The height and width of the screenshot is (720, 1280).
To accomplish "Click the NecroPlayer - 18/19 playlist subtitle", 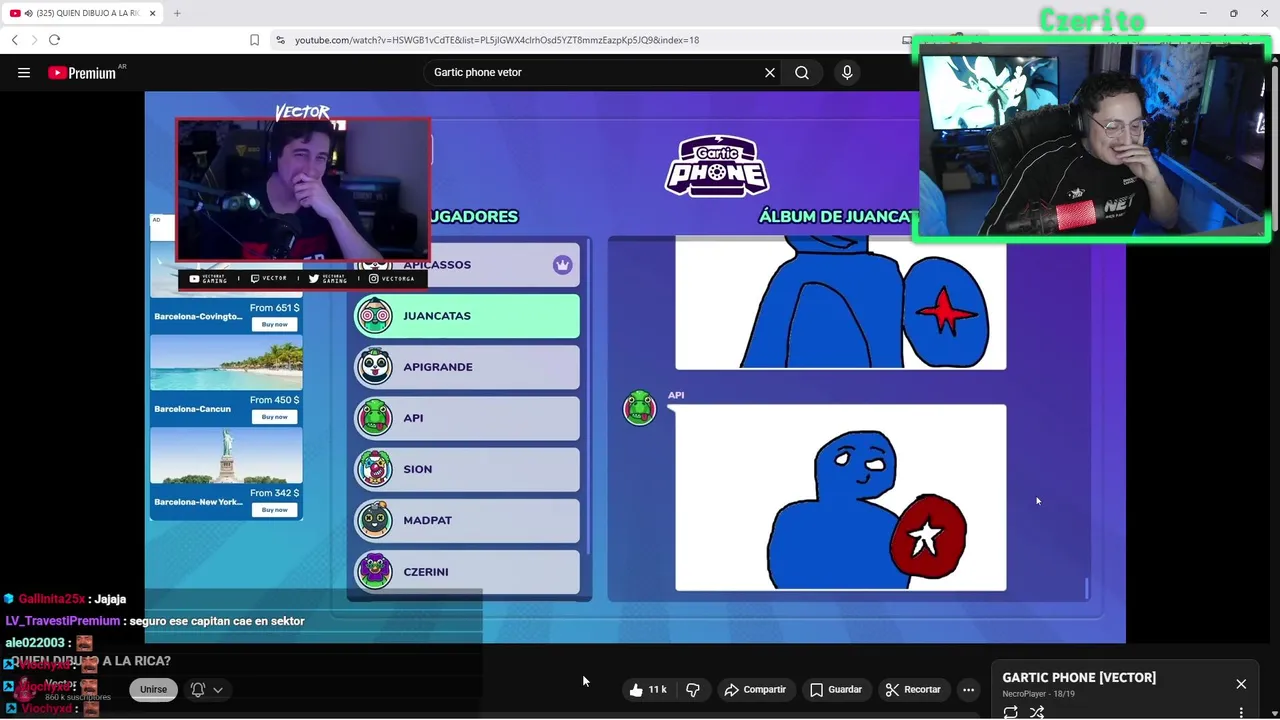I will [1038, 694].
